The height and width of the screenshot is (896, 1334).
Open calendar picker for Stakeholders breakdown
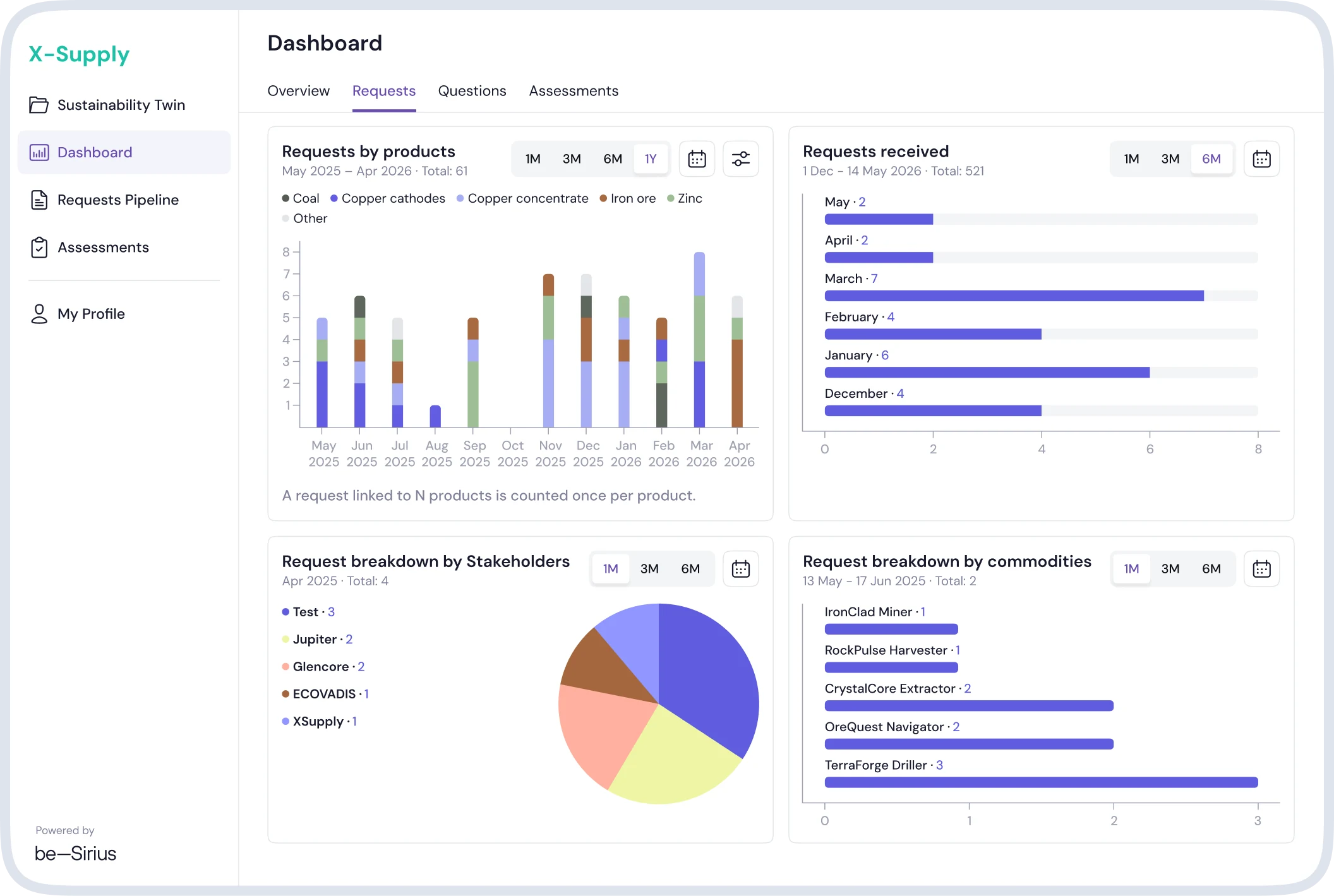click(x=740, y=569)
